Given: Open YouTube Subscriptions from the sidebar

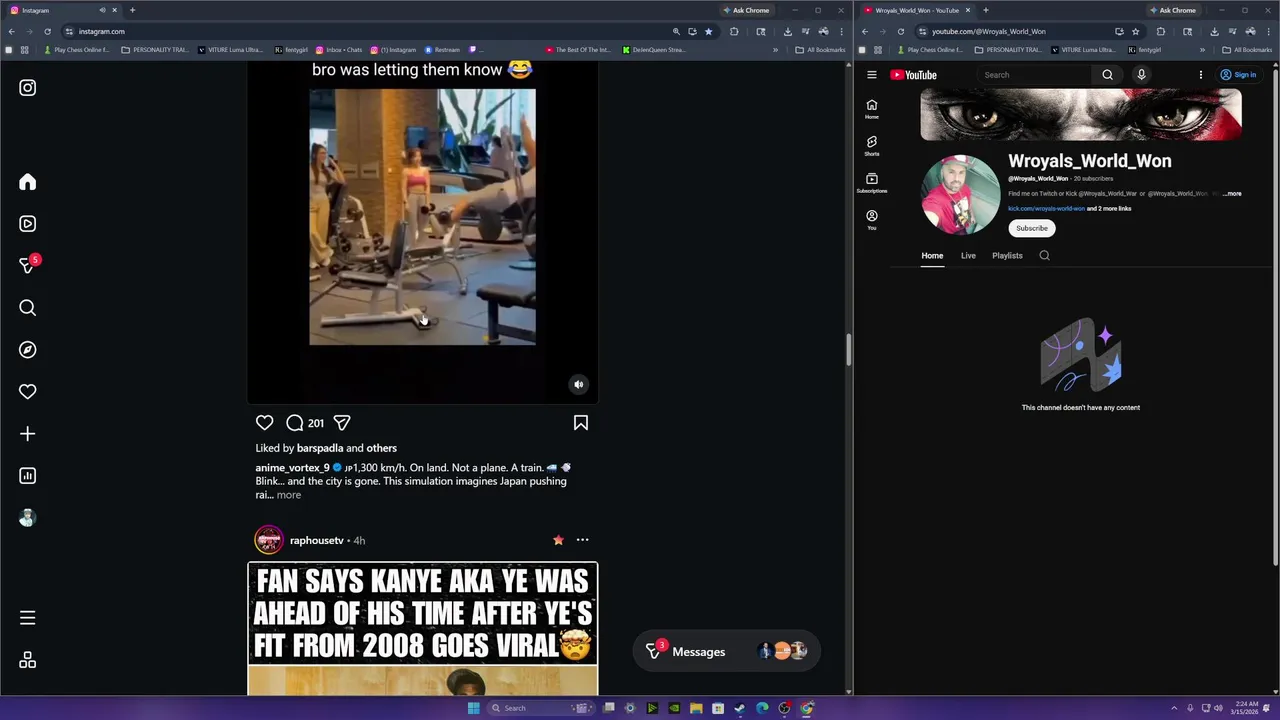Looking at the screenshot, I should [x=872, y=183].
